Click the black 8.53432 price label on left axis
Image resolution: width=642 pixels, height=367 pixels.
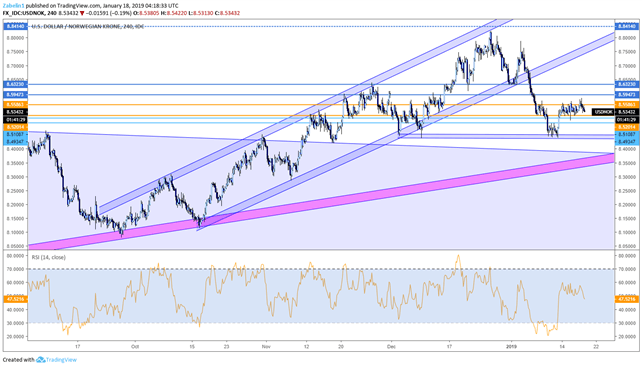(x=16, y=112)
